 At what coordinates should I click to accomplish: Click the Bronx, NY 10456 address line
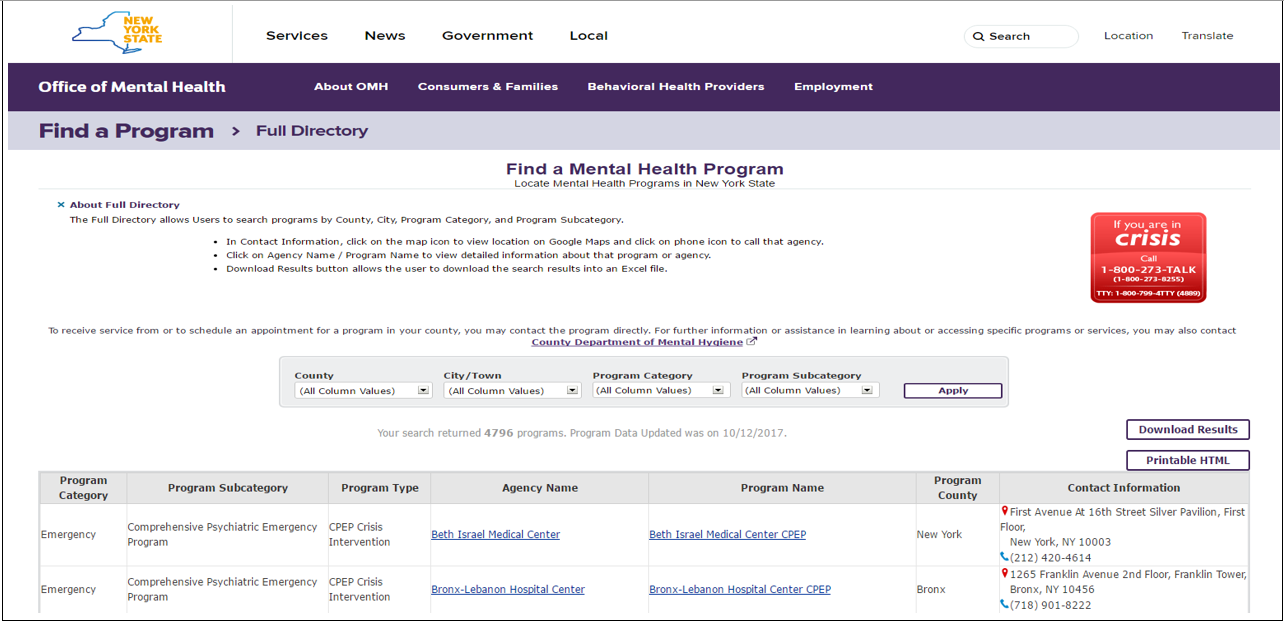point(1052,590)
